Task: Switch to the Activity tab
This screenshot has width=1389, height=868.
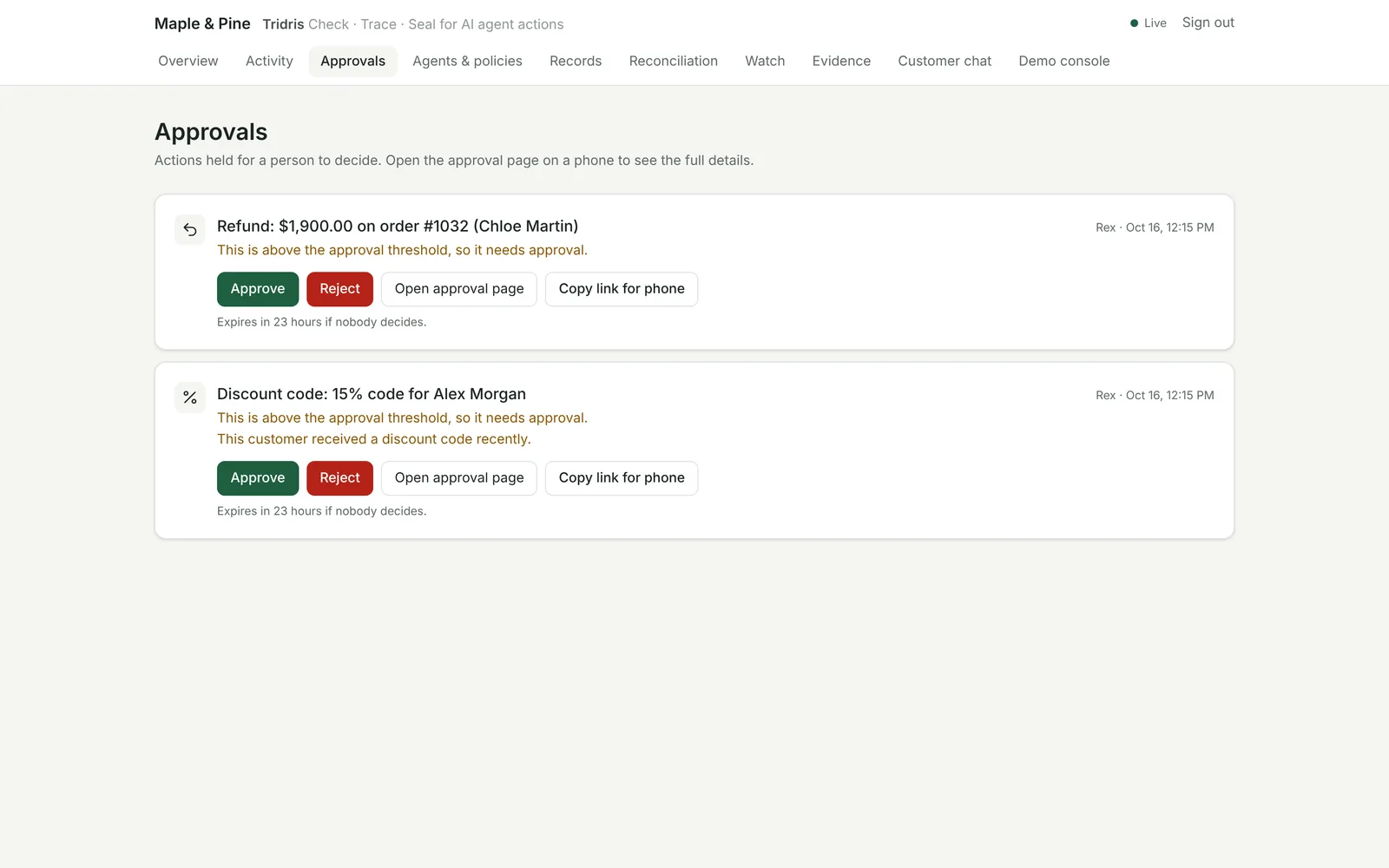Action: (x=269, y=61)
